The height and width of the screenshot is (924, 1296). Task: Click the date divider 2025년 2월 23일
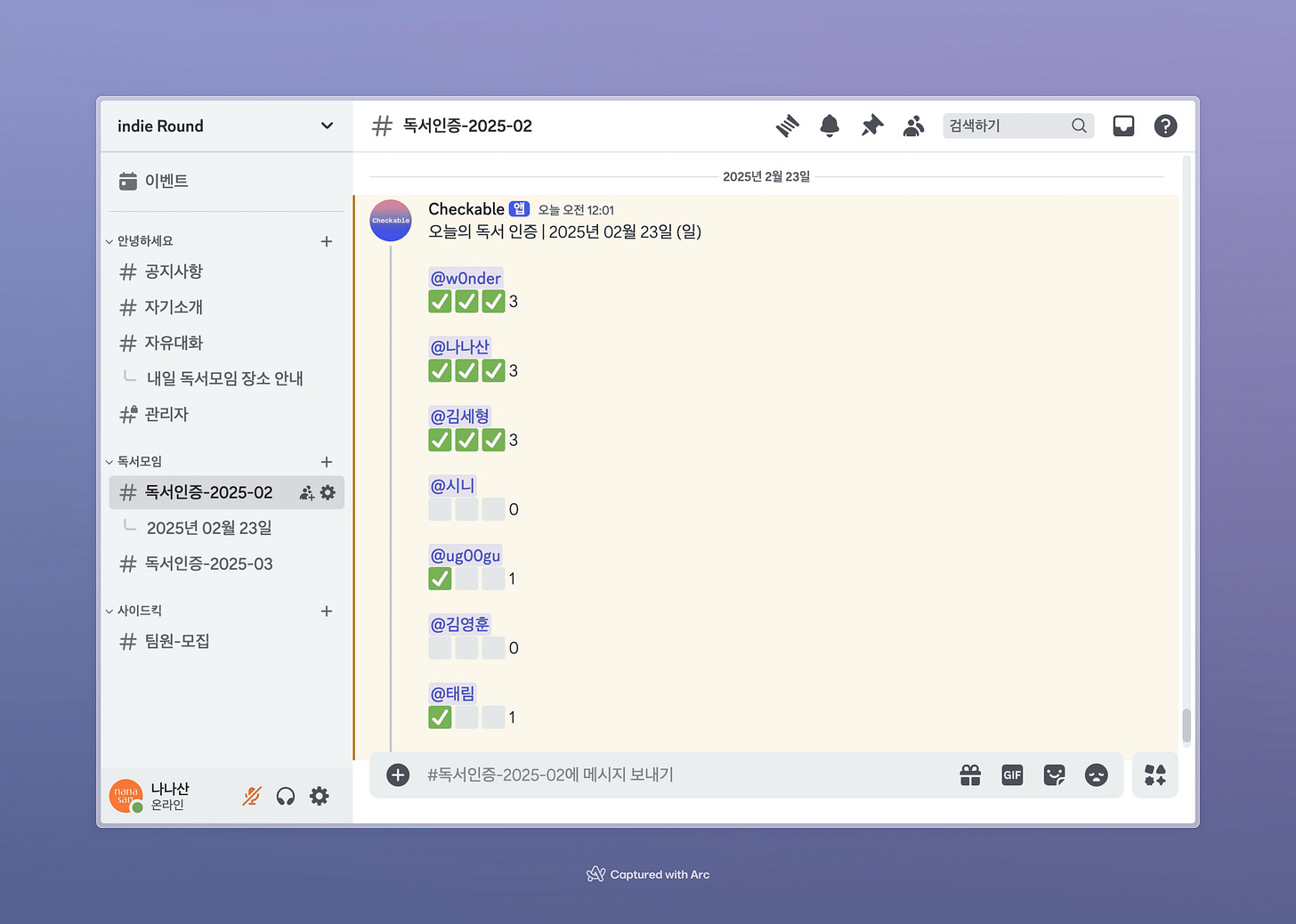coord(766,176)
